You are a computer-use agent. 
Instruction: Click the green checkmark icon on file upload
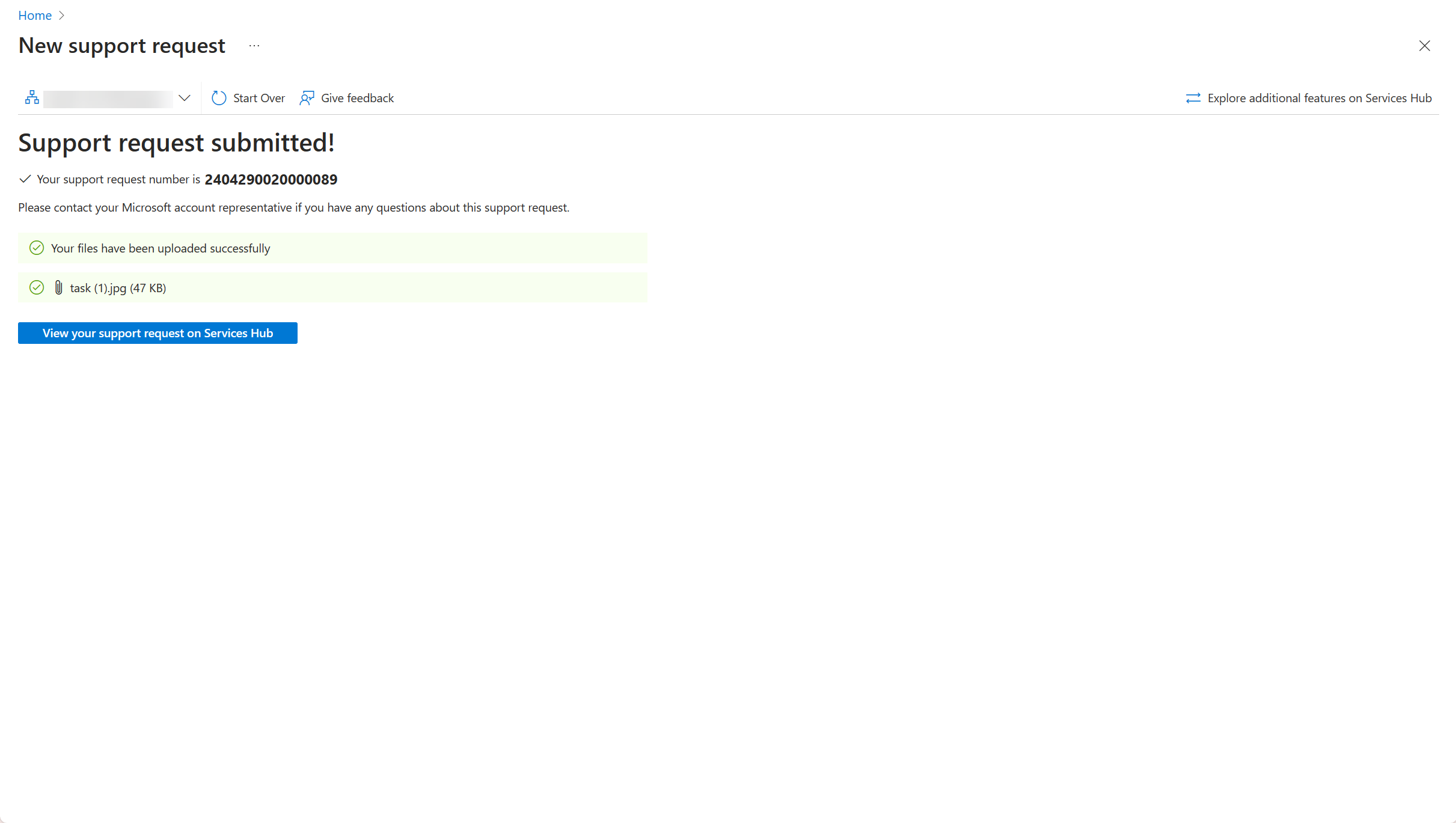click(37, 288)
